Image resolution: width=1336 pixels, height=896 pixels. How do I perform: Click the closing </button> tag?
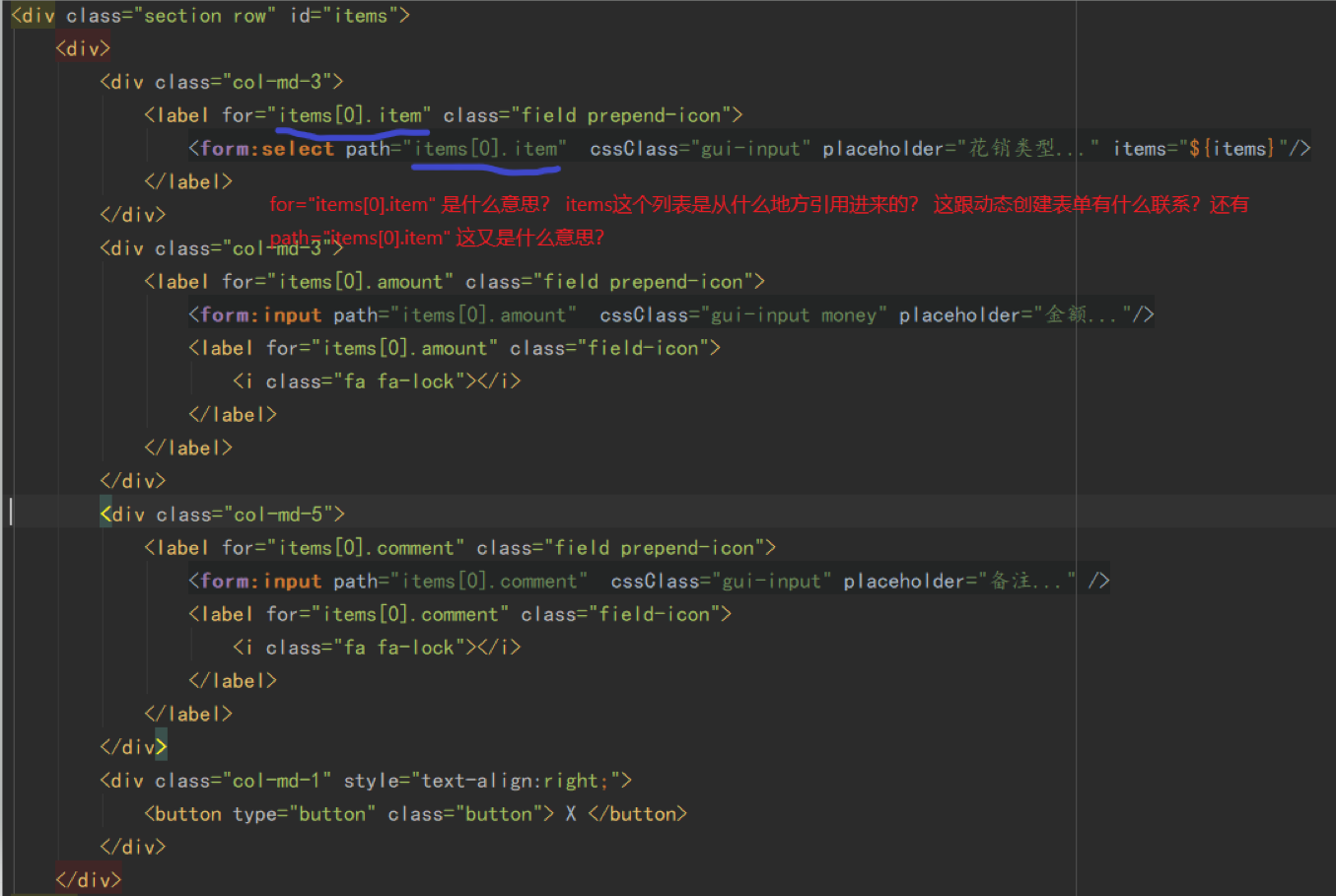(638, 814)
